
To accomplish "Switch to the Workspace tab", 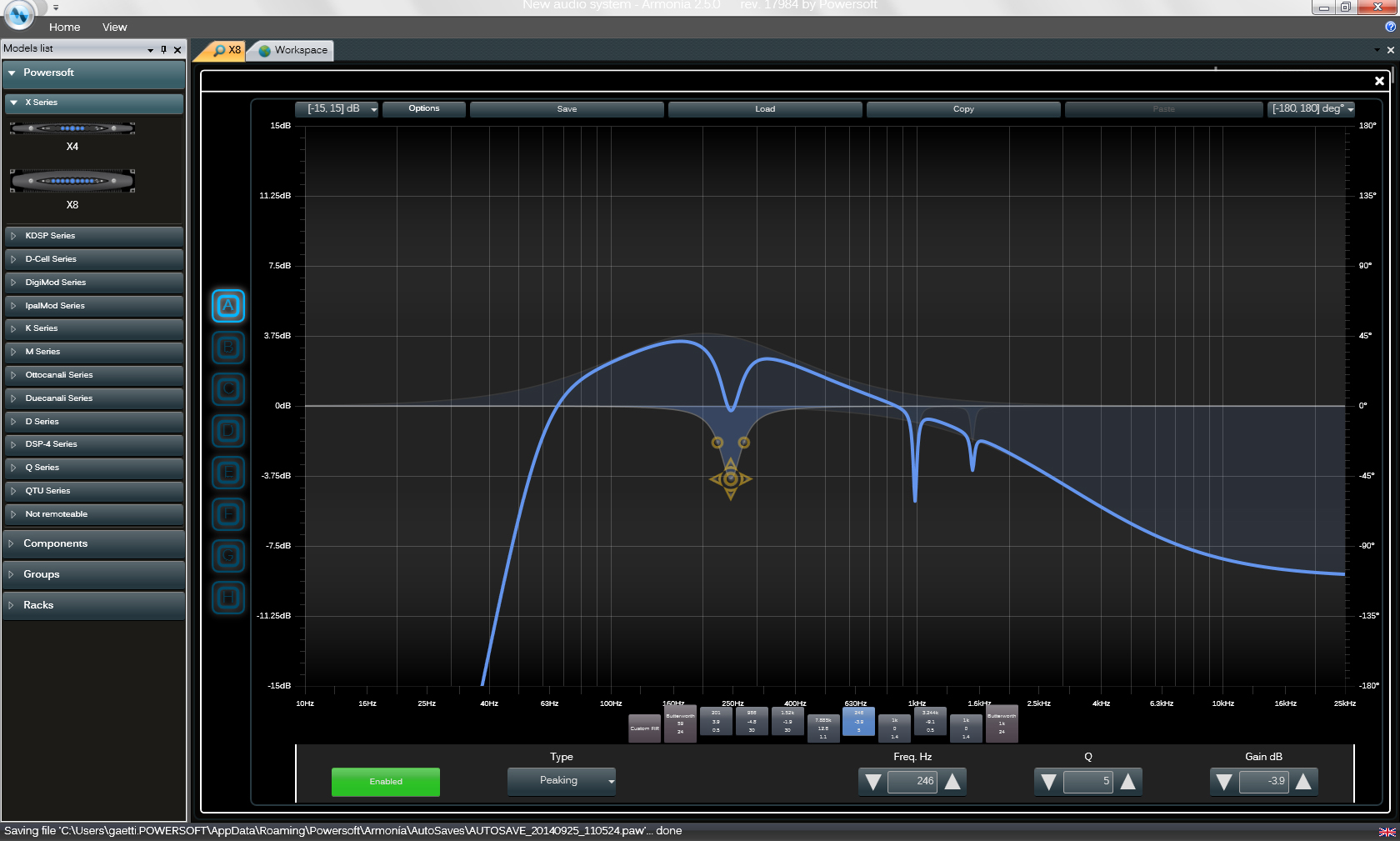I will [290, 50].
